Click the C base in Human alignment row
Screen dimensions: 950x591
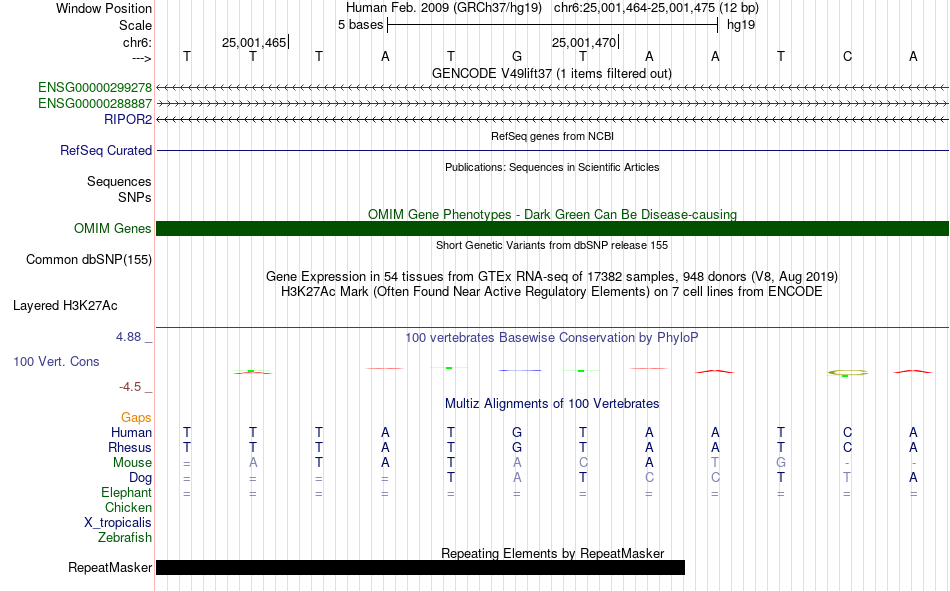point(847,432)
